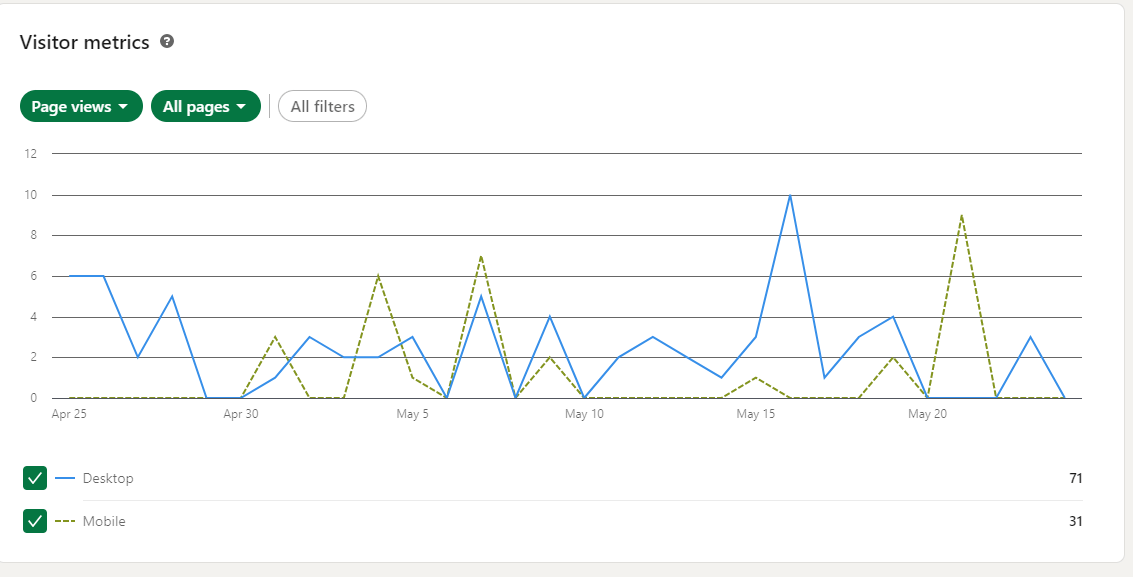
Task: Click the Desktop total of 71
Action: click(x=1075, y=477)
